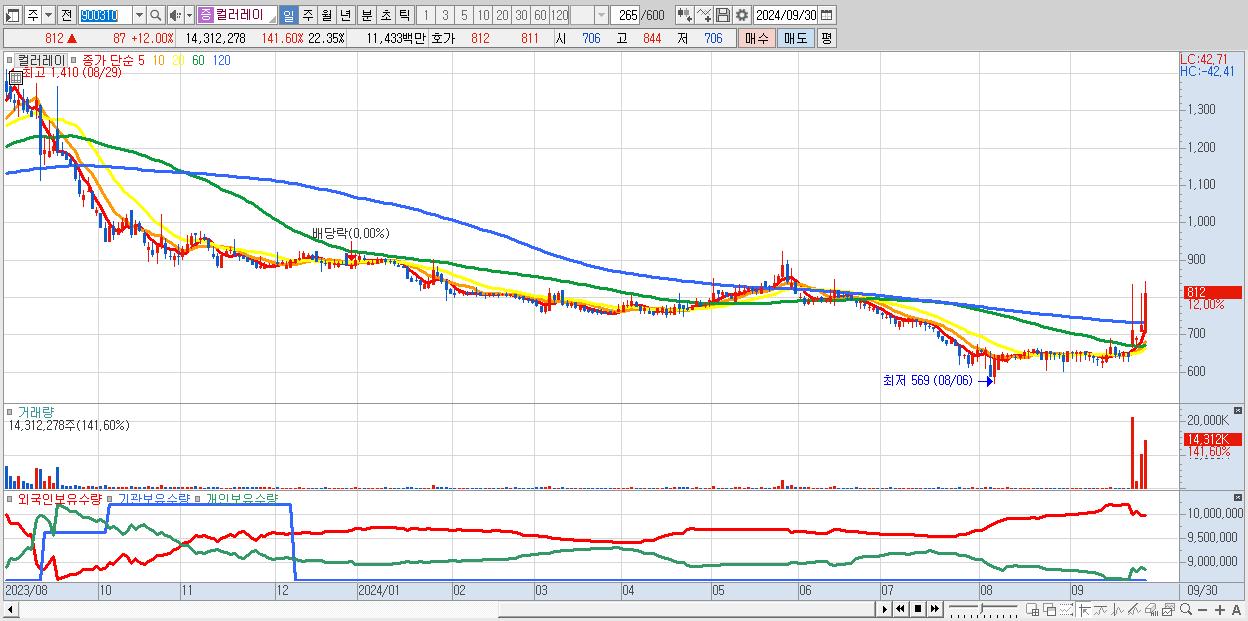Click the dotted range selection icon
This screenshot has height=621, width=1248.
[x=1066, y=609]
